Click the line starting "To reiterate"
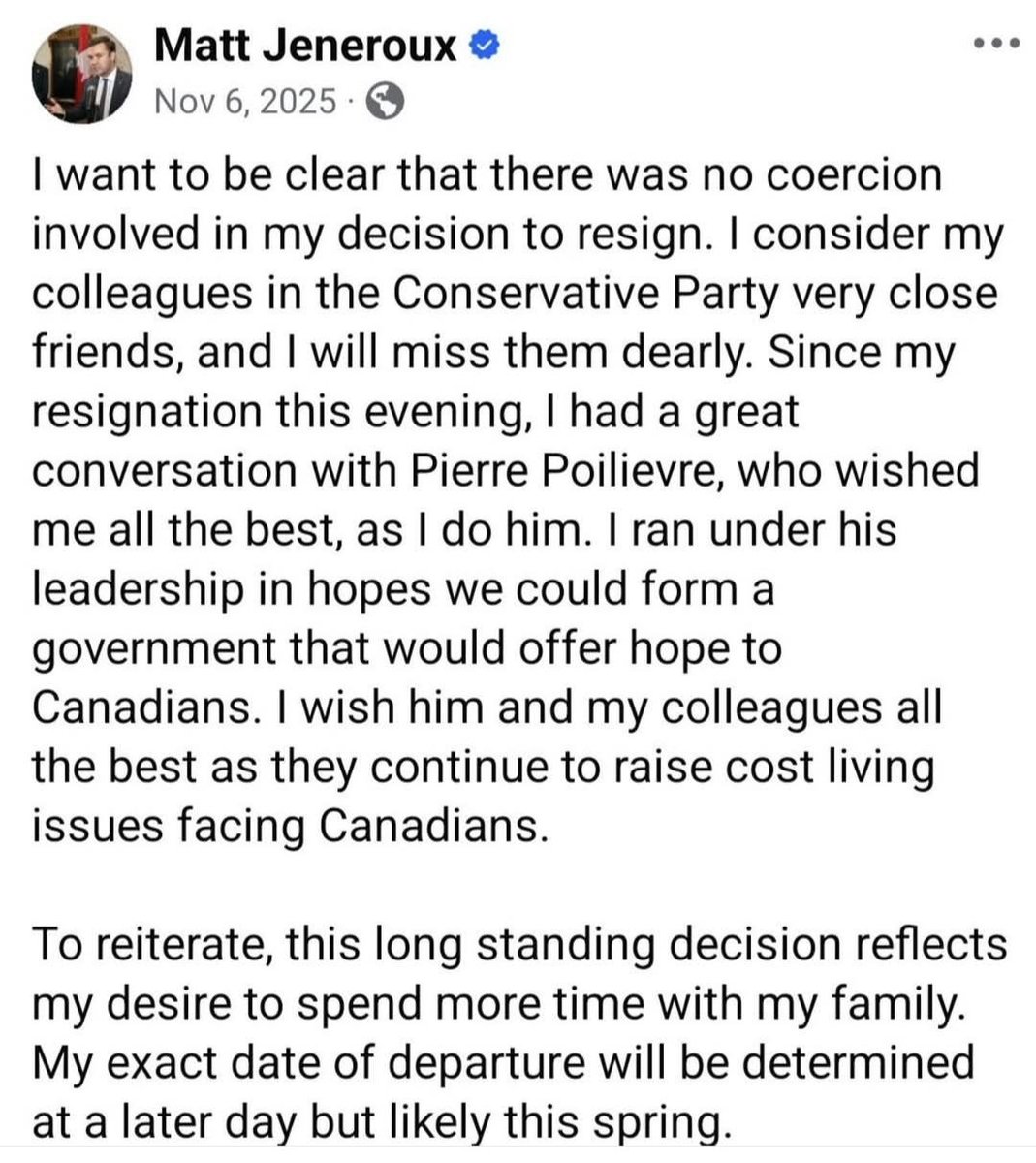This screenshot has height=1163, width=1036. [x=519, y=943]
